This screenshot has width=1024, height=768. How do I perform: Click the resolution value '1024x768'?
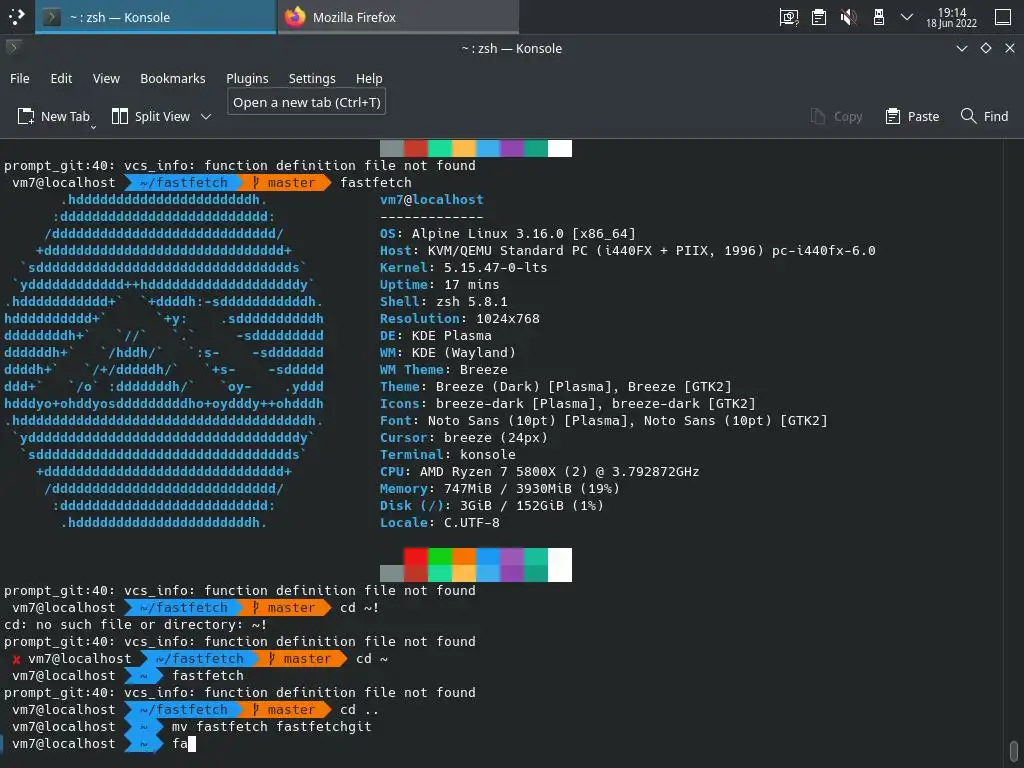coord(507,318)
